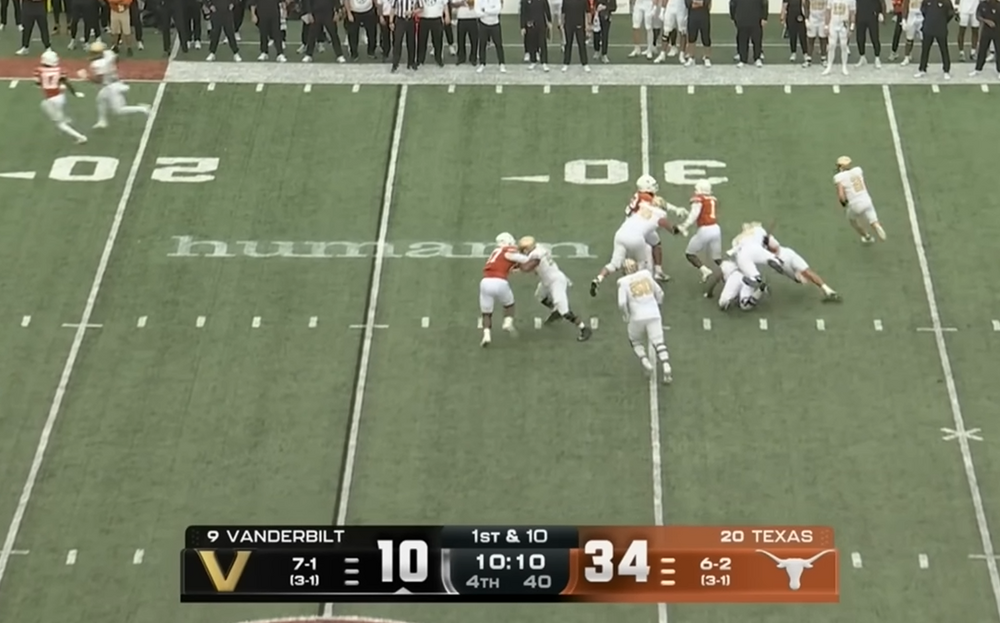Click the X hash marker on field
The height and width of the screenshot is (623, 1000).
click(x=962, y=434)
